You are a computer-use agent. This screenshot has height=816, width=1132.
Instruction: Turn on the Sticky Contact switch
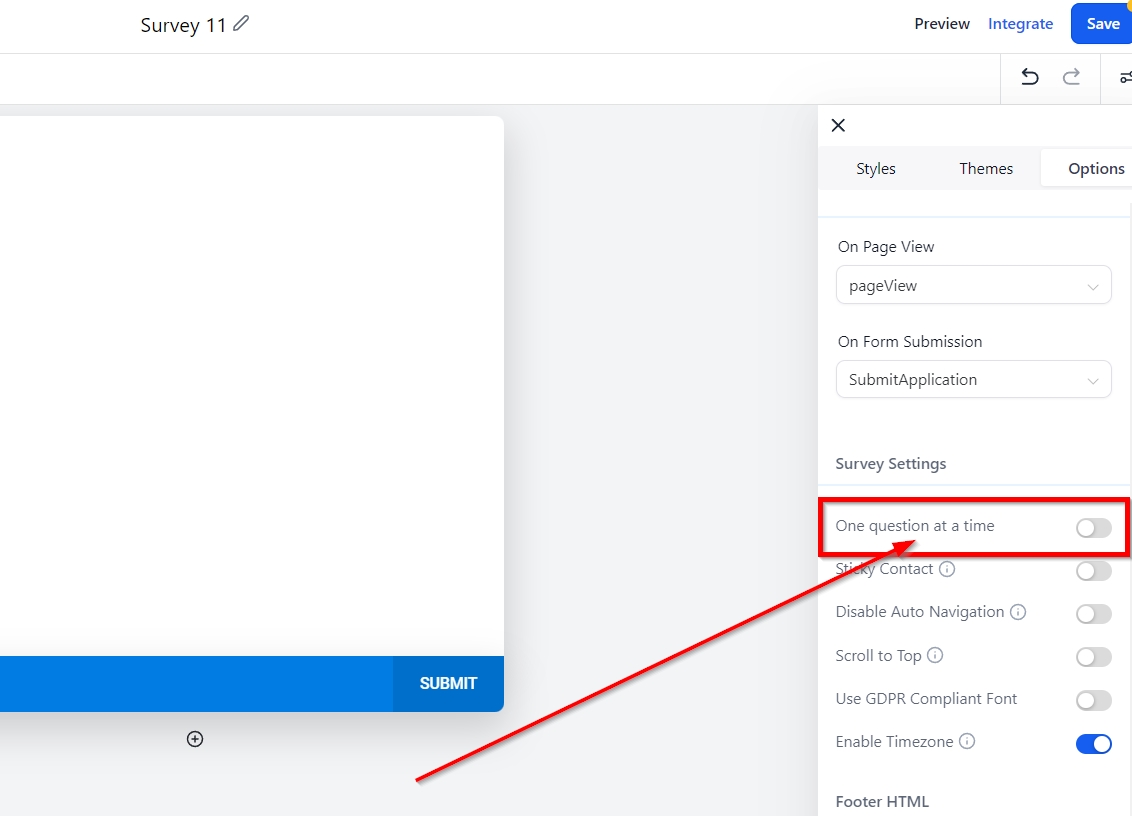coord(1093,571)
